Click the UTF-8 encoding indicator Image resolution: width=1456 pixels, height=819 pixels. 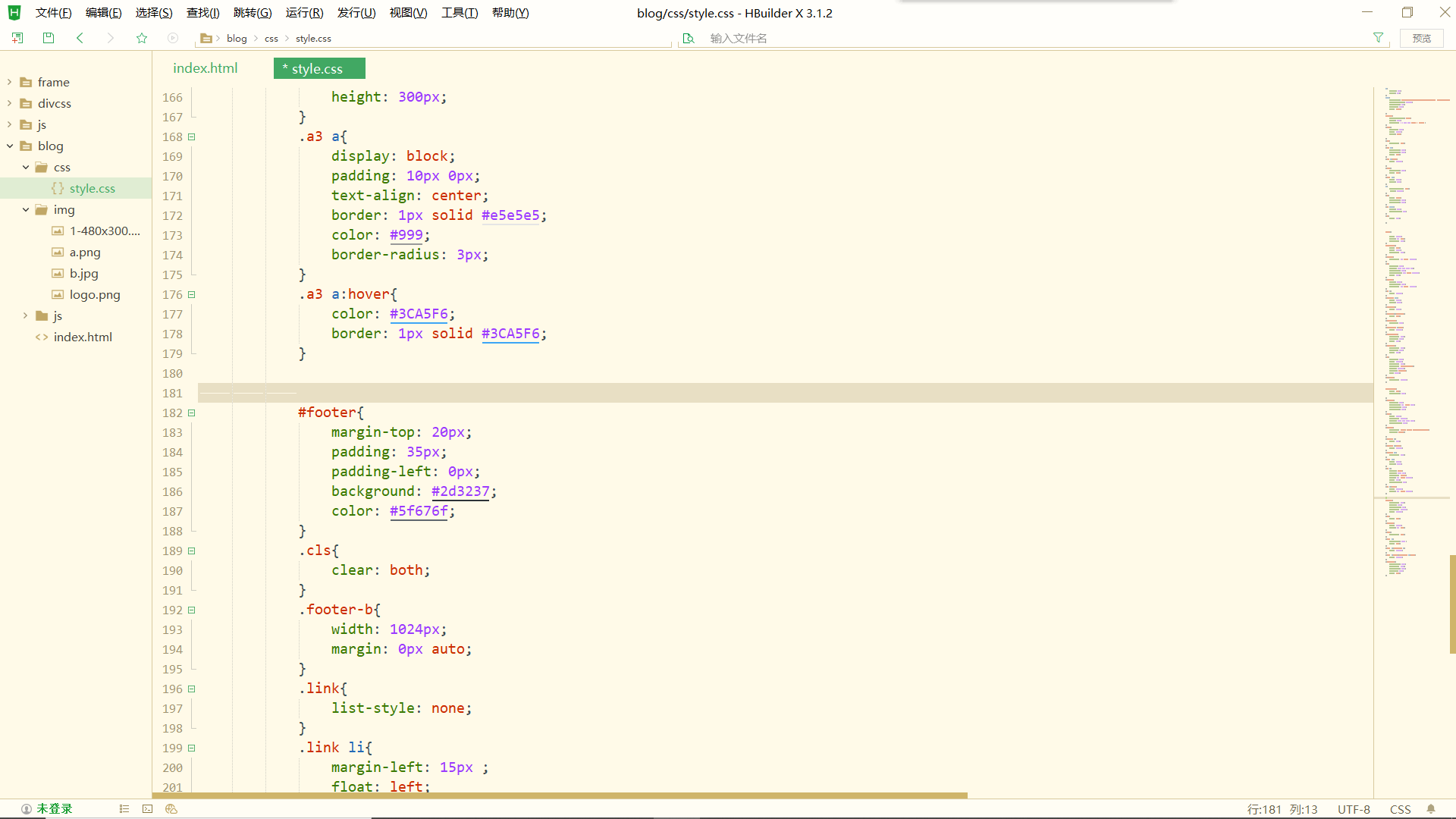click(x=1354, y=809)
